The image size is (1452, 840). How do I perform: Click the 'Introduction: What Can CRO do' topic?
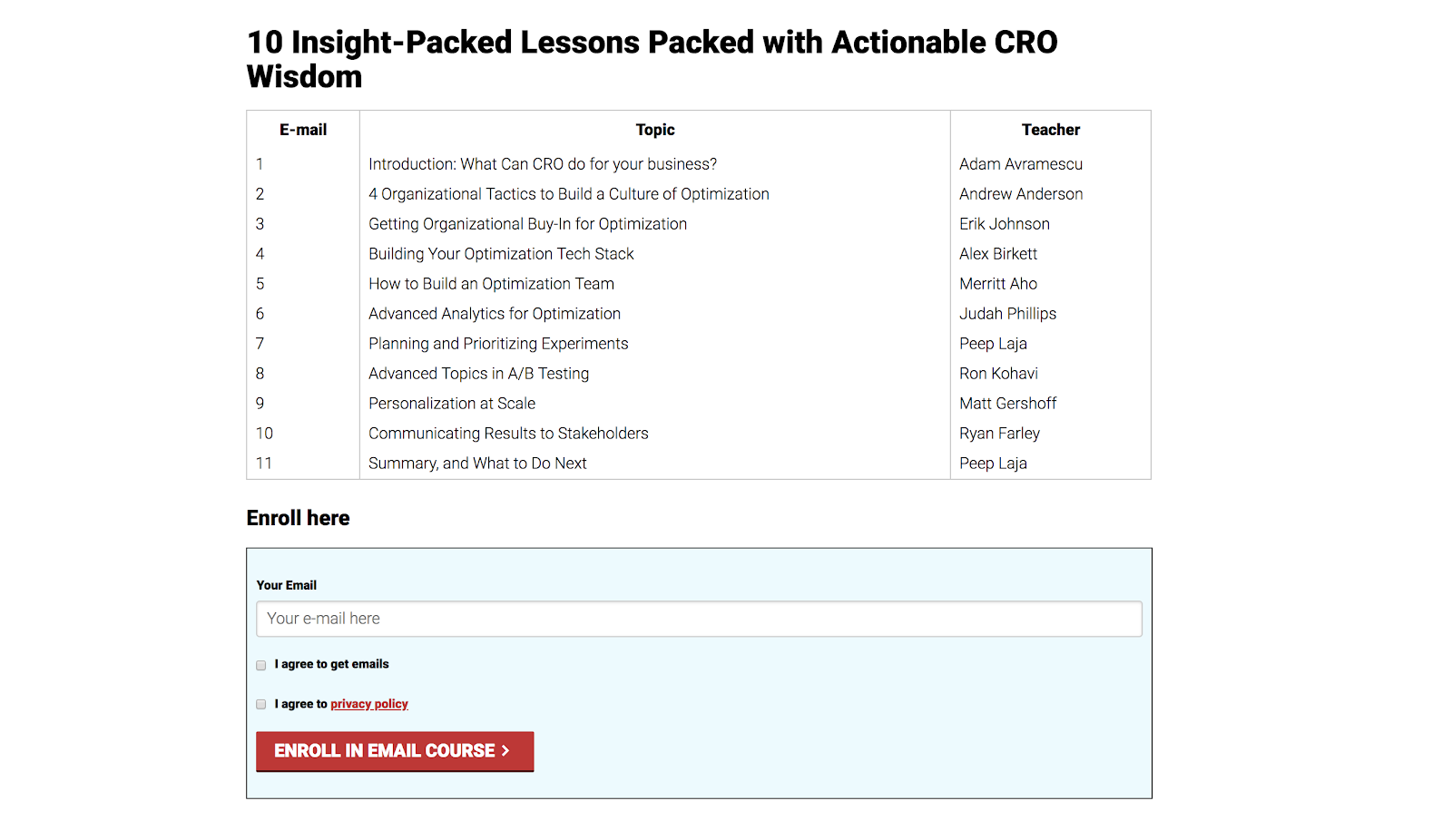[542, 164]
